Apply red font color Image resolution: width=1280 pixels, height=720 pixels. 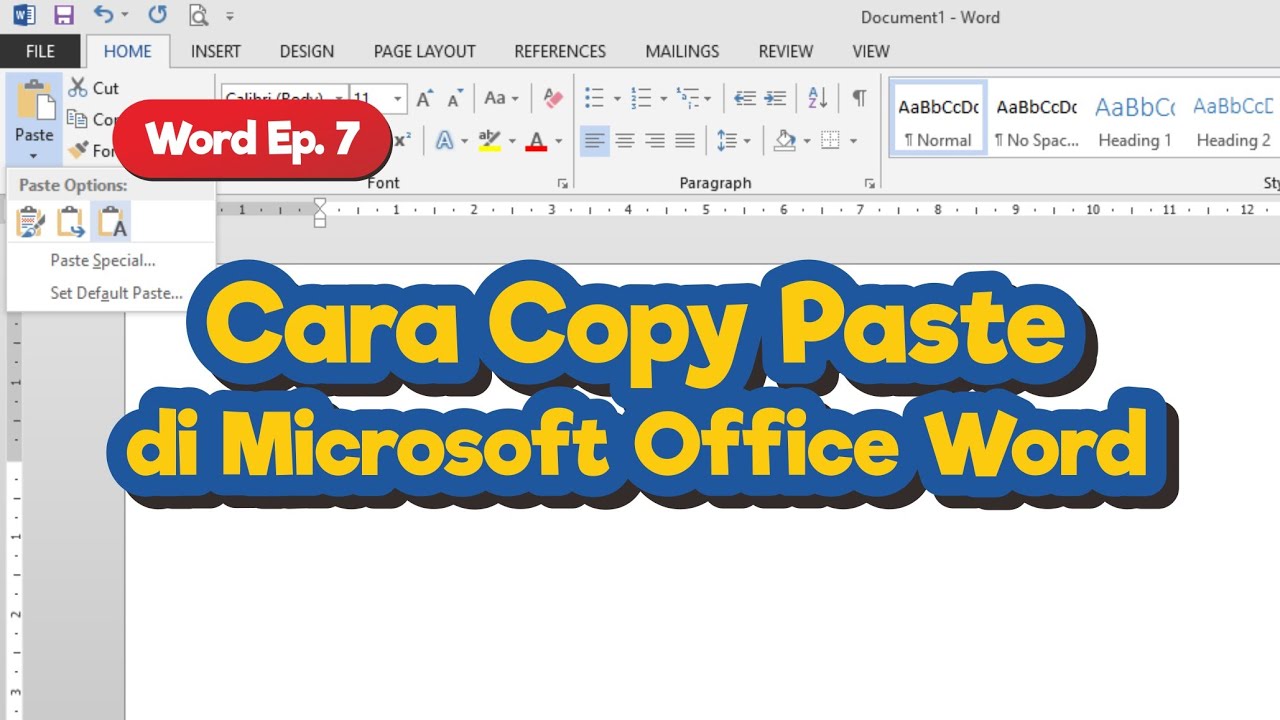click(x=536, y=140)
